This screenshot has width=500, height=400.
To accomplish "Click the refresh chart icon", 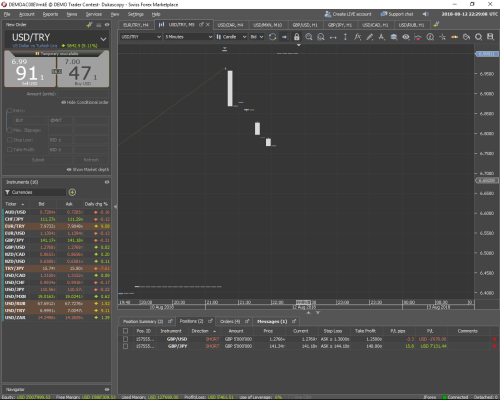I will coord(272,37).
